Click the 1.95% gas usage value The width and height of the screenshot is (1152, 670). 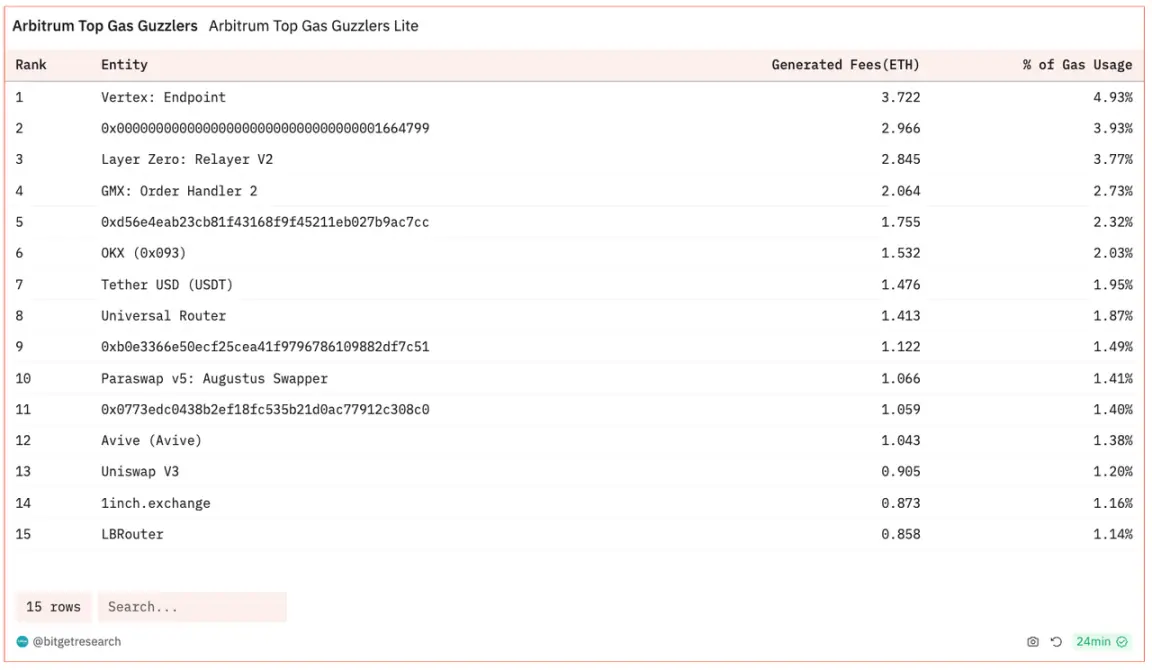(1113, 284)
